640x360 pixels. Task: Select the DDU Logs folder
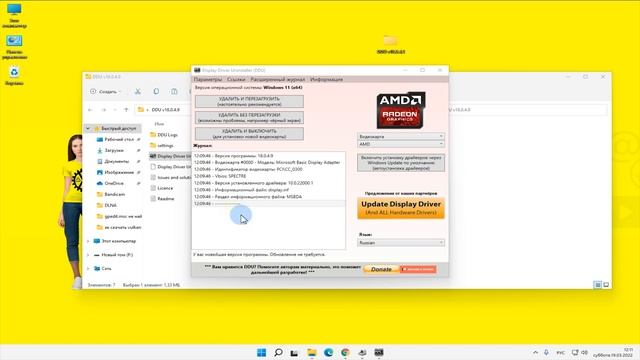click(x=164, y=135)
